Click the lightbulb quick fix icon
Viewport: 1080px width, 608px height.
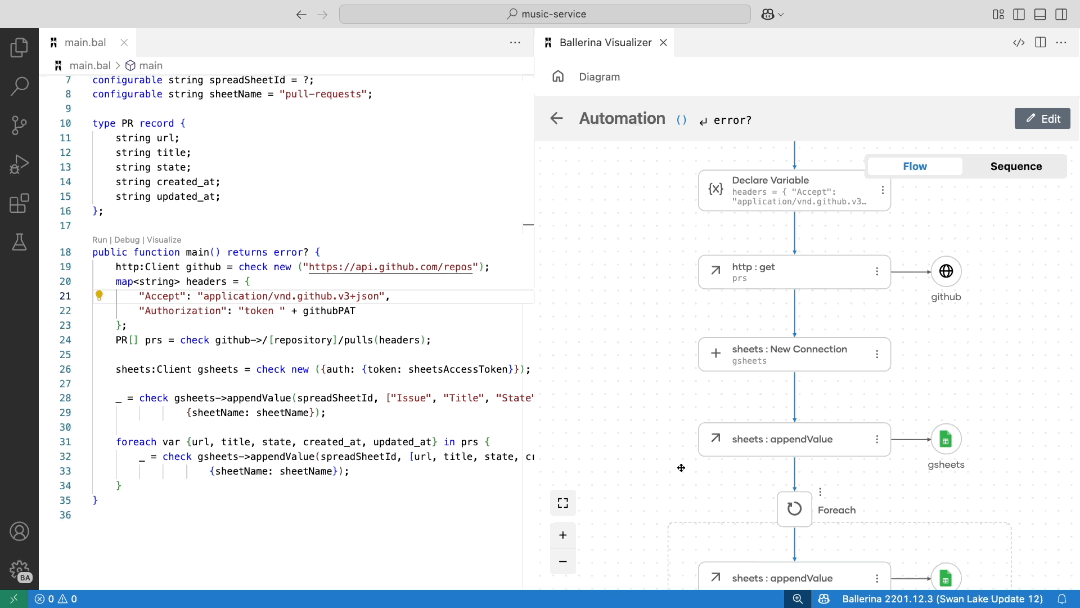click(99, 295)
